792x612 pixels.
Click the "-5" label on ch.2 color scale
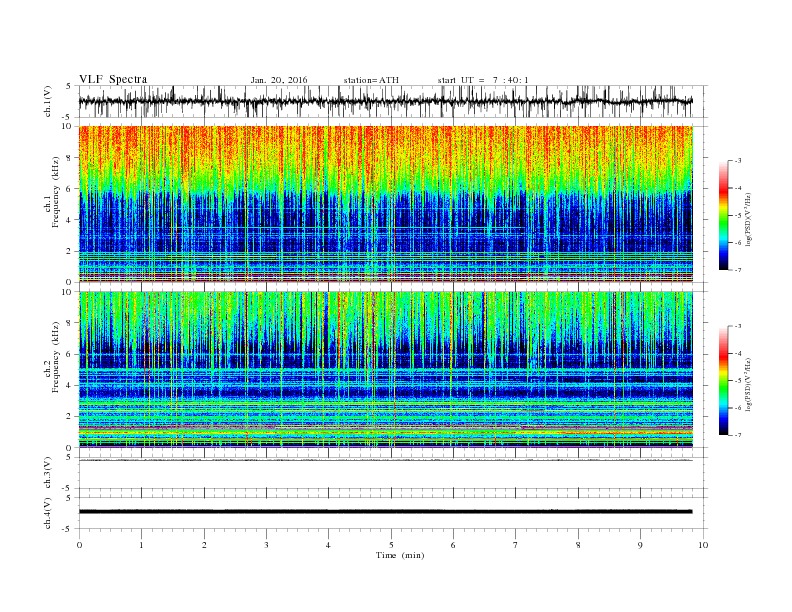click(x=738, y=381)
